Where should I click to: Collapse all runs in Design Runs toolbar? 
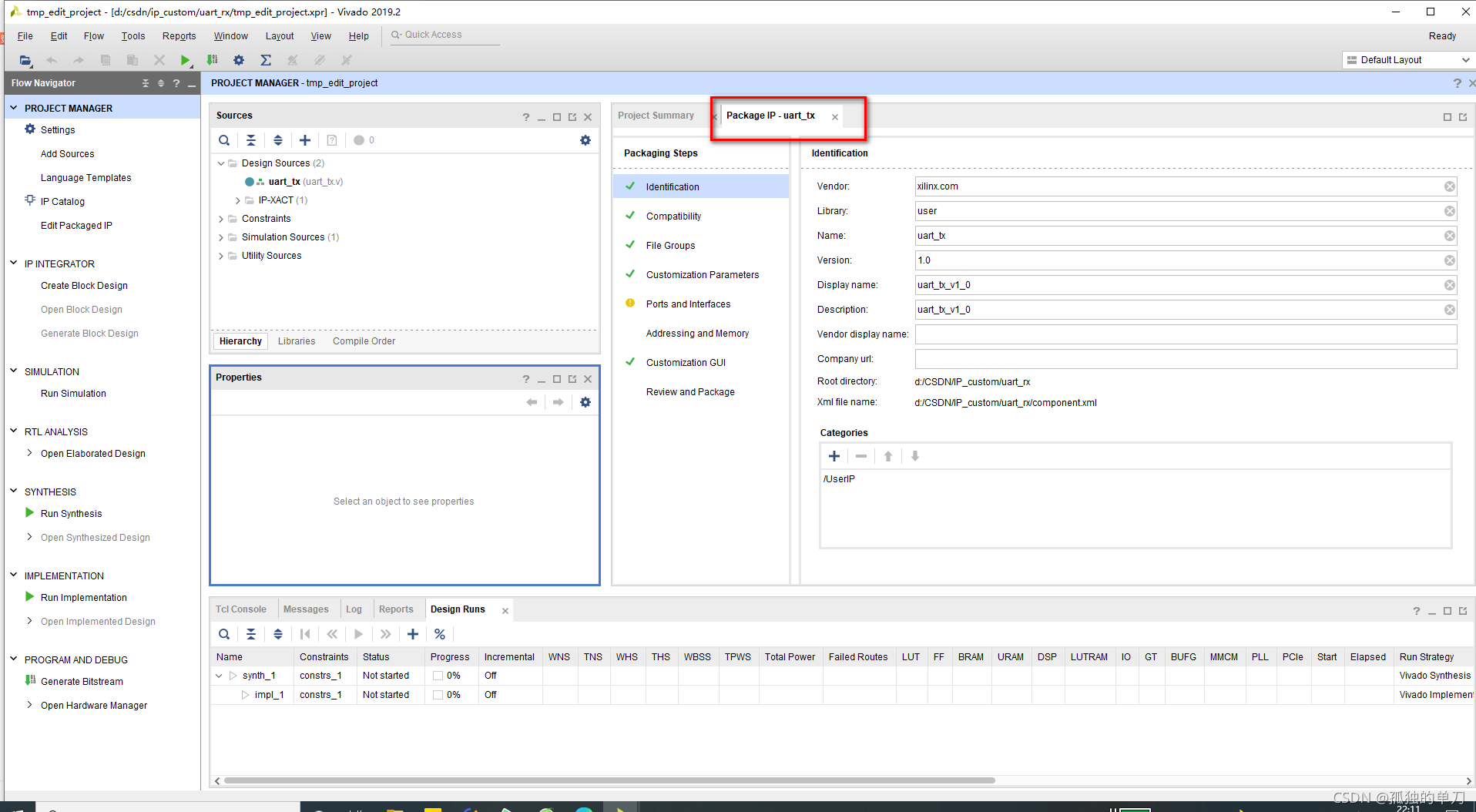tap(251, 634)
